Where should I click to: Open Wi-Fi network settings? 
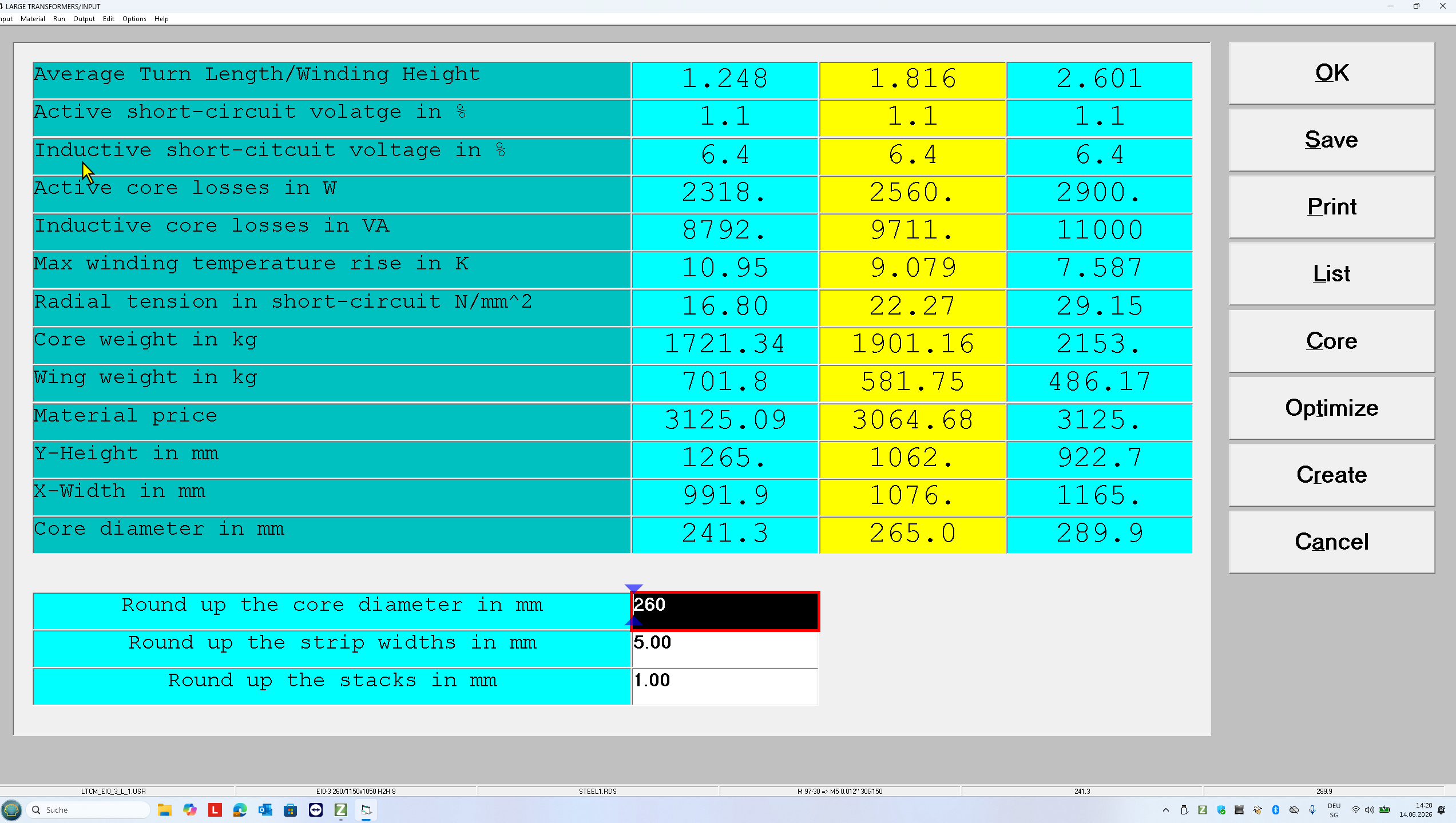(1356, 810)
